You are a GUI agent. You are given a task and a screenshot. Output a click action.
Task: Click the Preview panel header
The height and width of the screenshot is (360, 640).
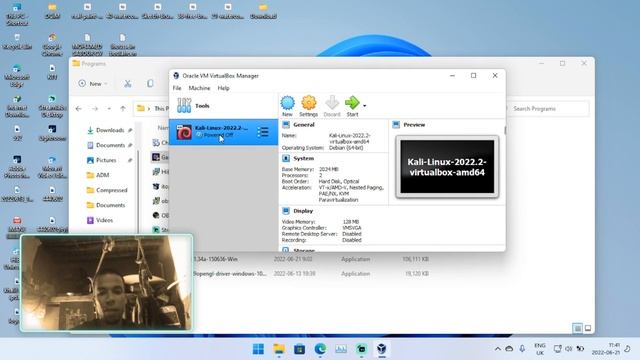coord(414,125)
